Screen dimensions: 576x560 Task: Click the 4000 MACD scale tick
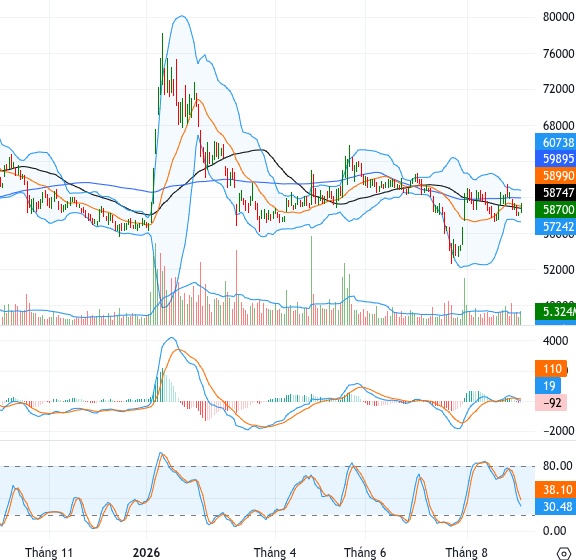pyautogui.click(x=555, y=341)
